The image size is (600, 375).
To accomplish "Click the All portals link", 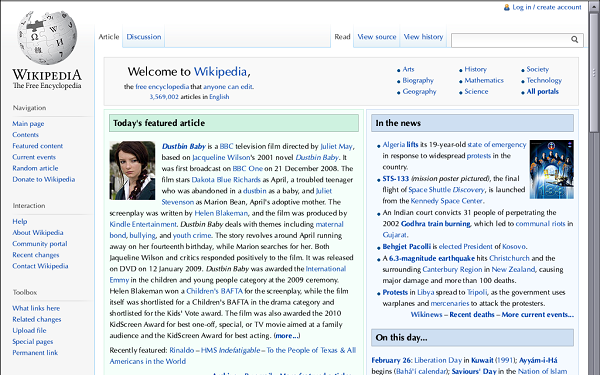I will (543, 91).
